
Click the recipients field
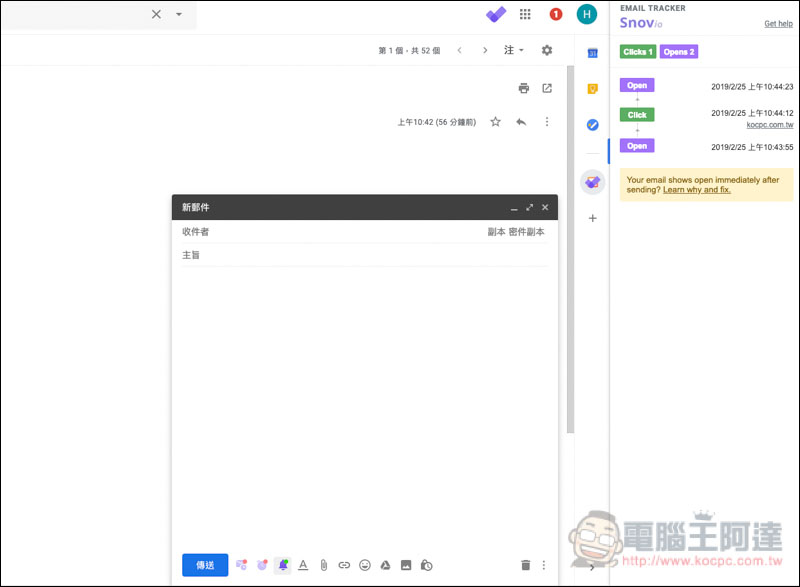[x=332, y=232]
